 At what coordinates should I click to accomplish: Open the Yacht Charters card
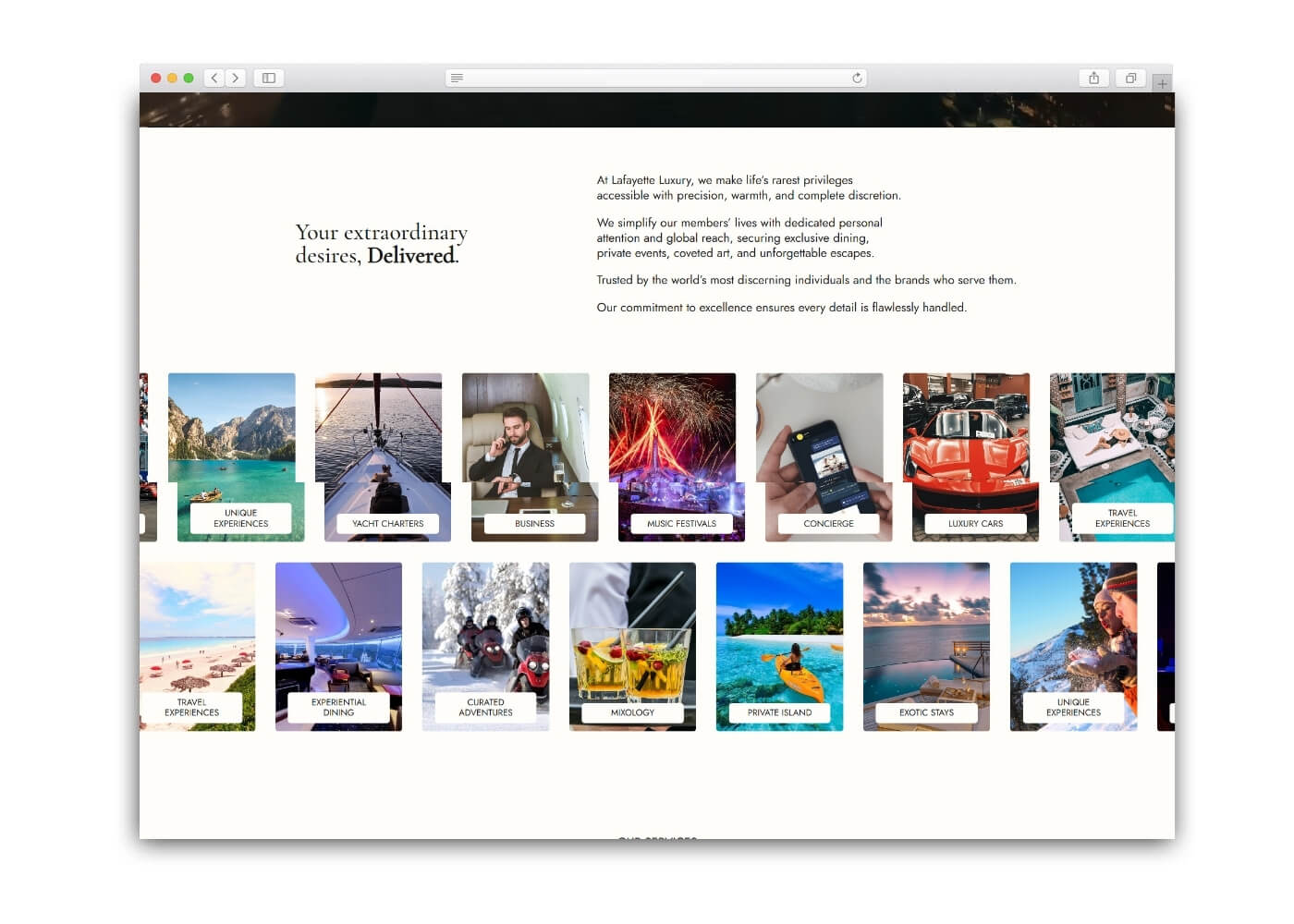pyautogui.click(x=383, y=456)
